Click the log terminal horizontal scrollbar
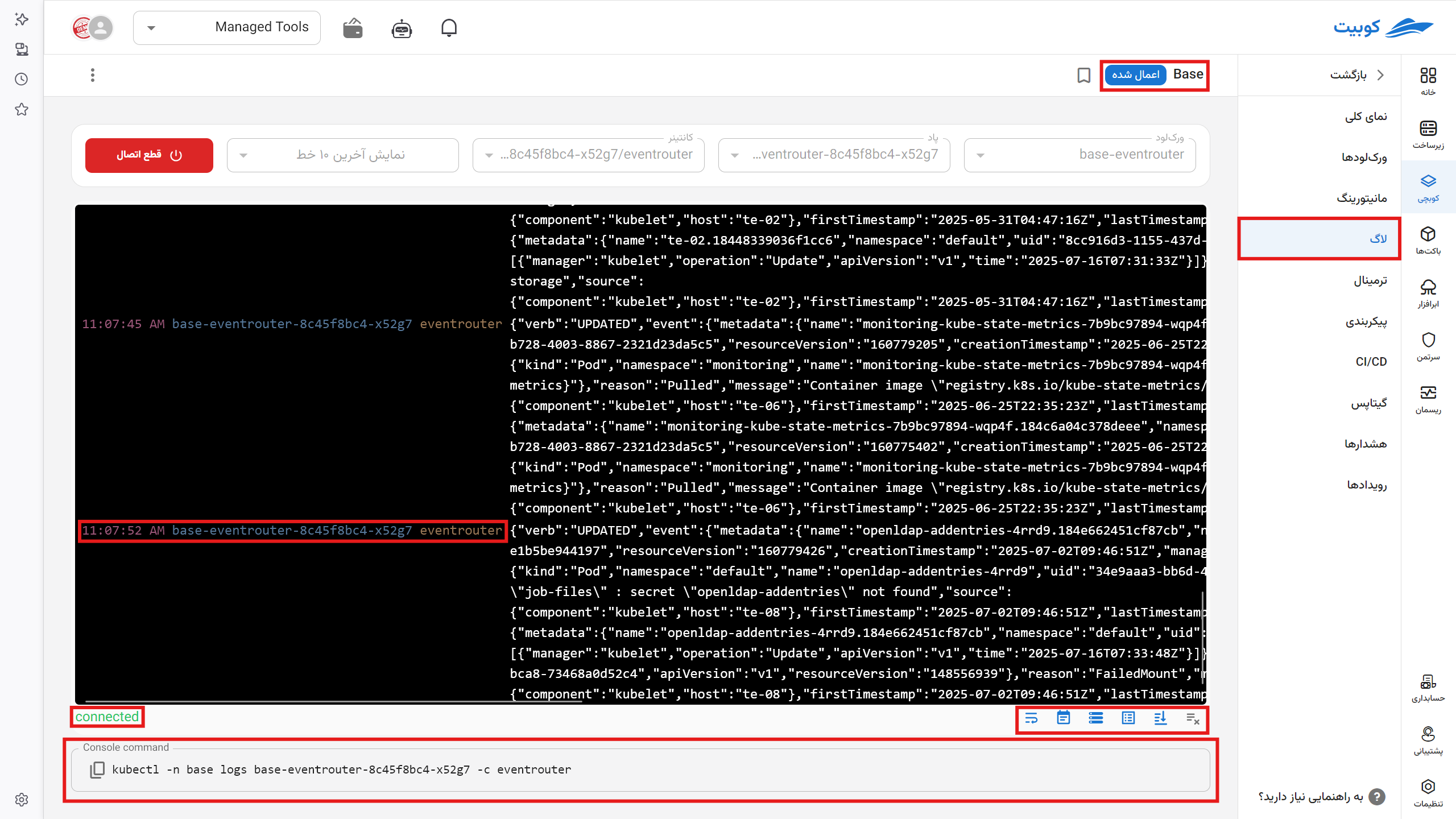 pos(333,702)
